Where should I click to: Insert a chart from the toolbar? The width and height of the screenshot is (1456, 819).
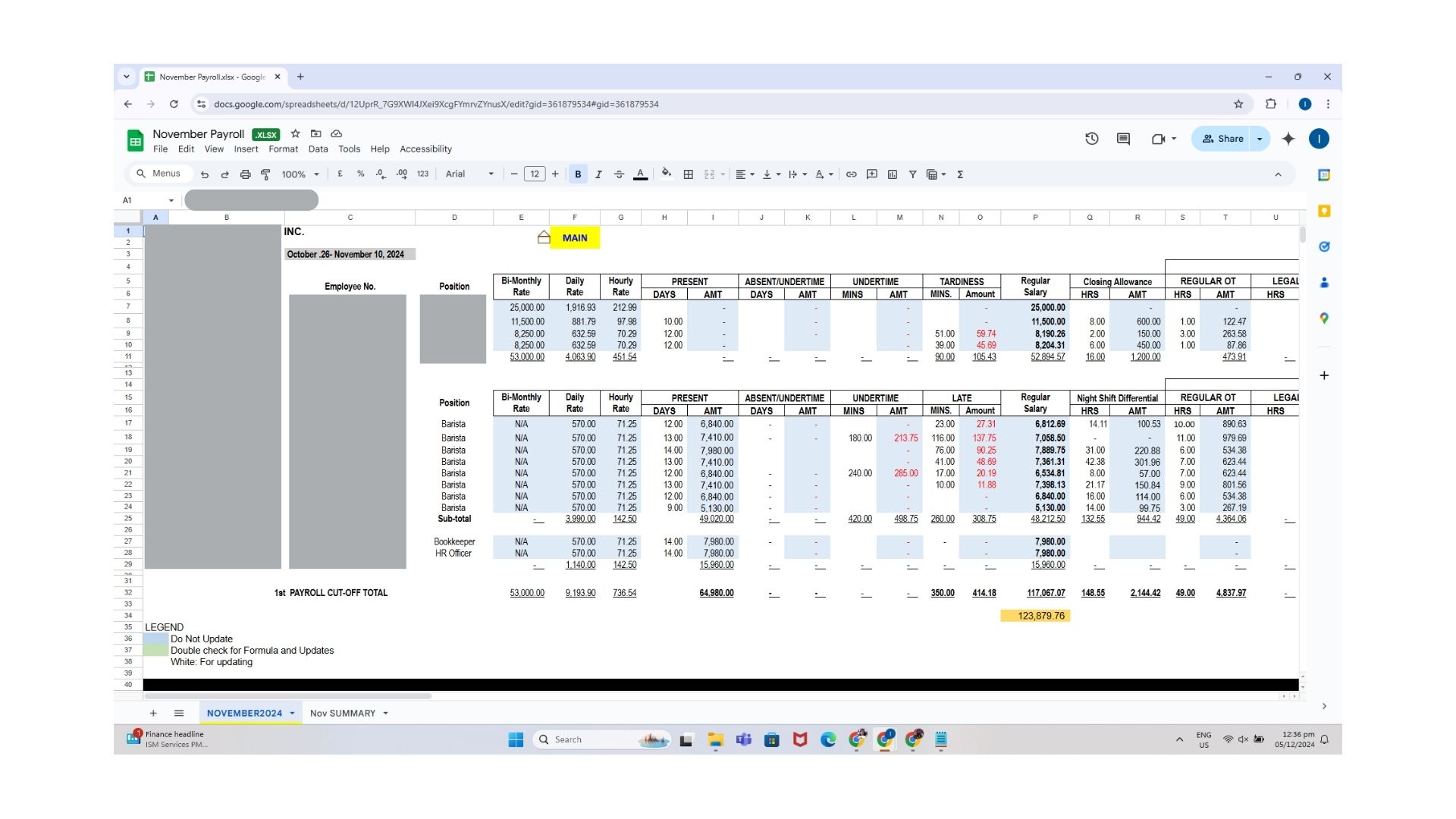point(893,174)
